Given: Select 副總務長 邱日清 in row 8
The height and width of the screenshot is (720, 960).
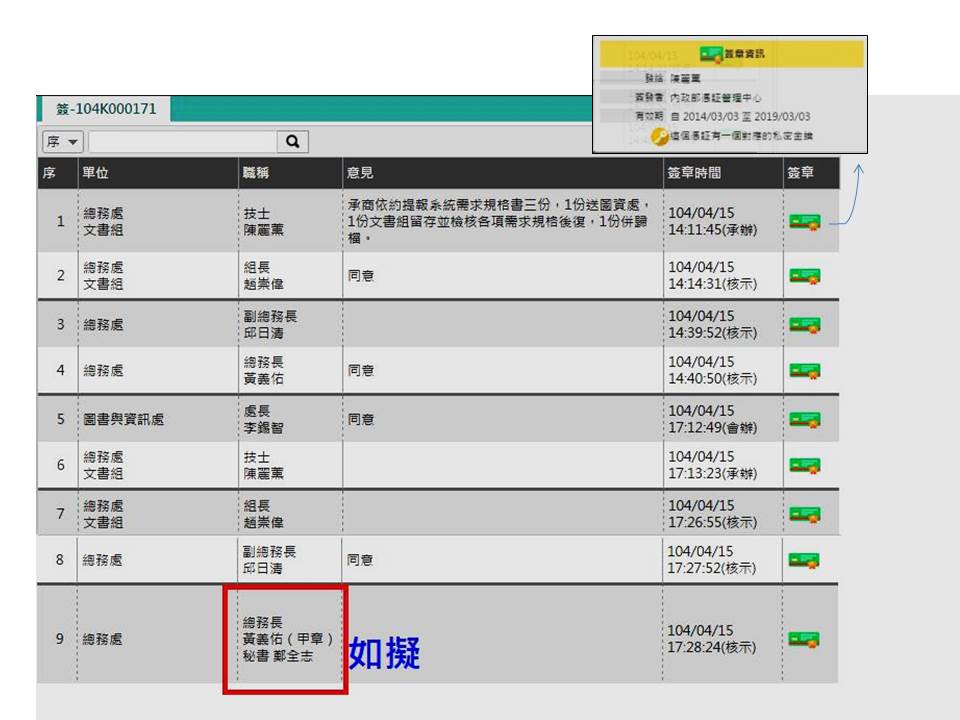Looking at the screenshot, I should pos(269,560).
